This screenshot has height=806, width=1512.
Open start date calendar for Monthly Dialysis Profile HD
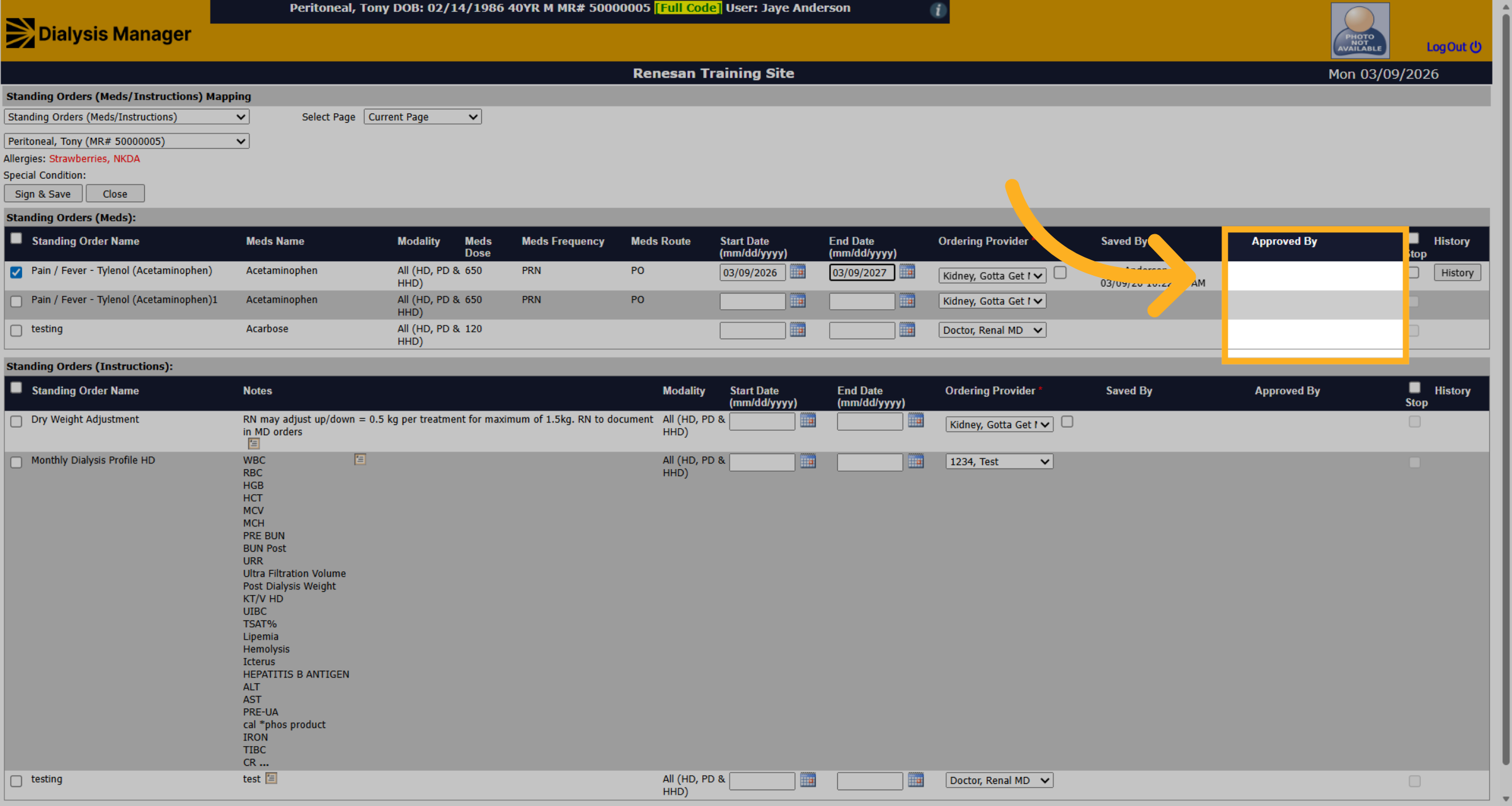(x=808, y=462)
